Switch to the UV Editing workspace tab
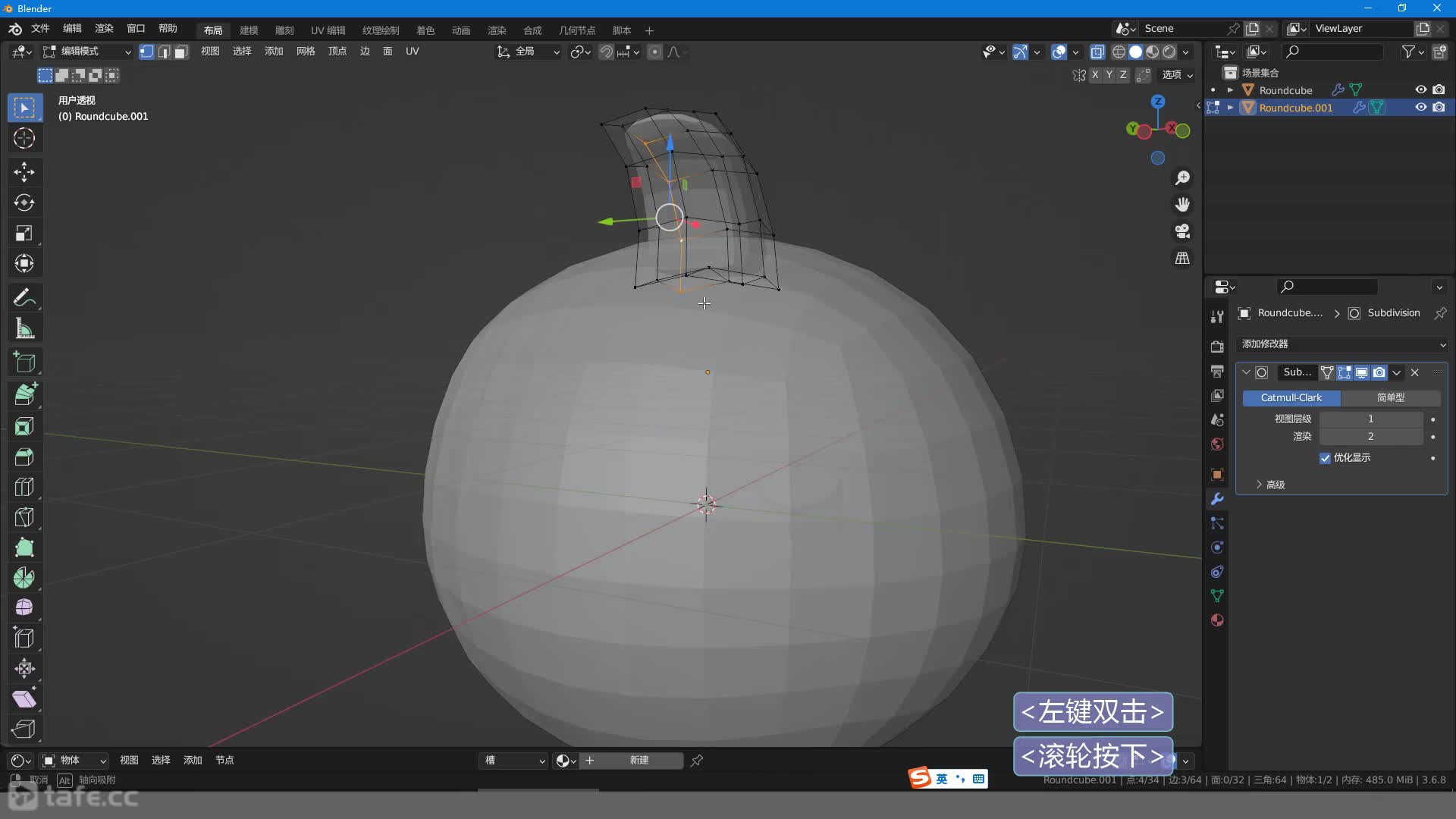 [328, 30]
